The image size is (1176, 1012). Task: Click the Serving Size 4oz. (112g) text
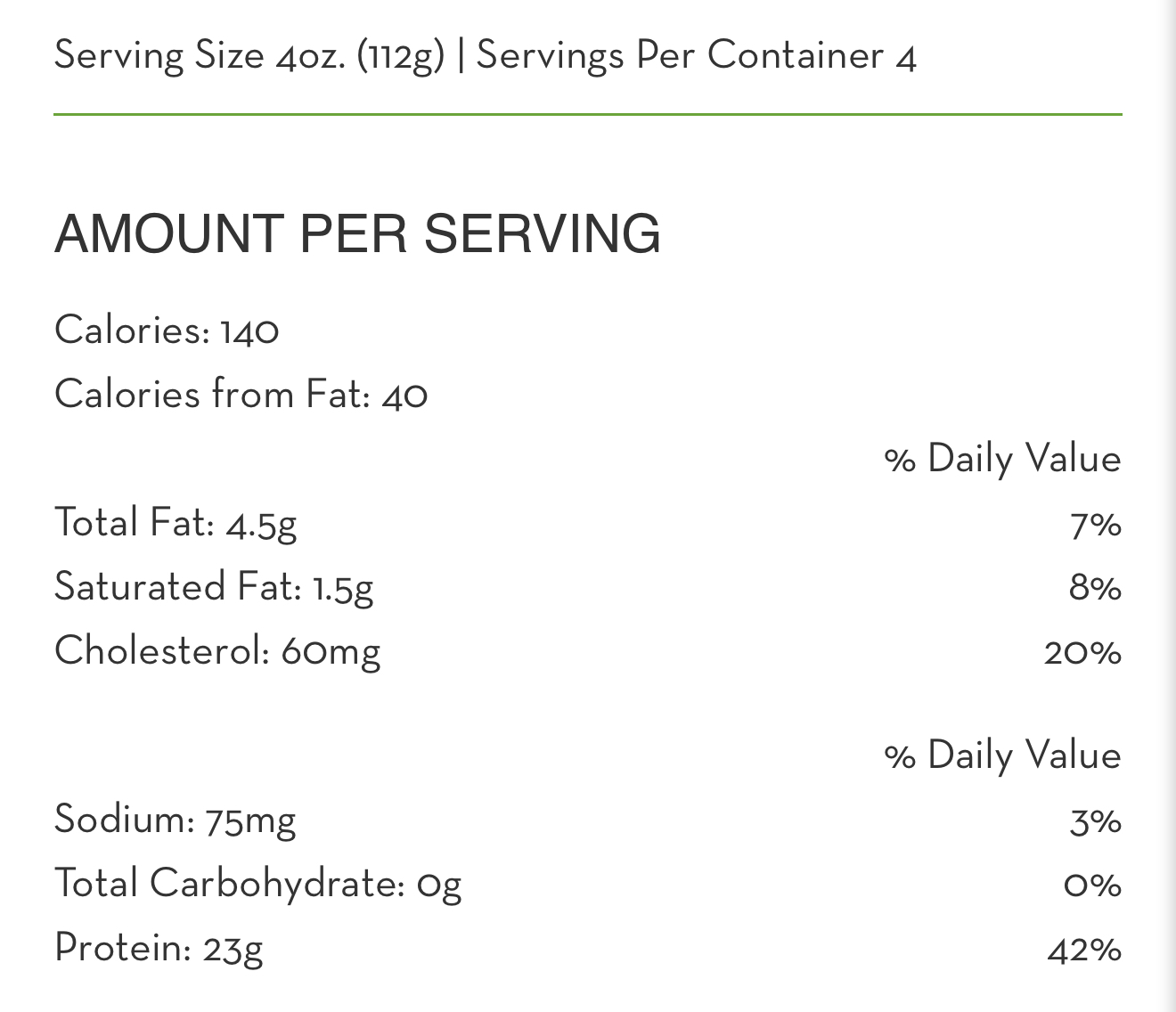click(x=249, y=56)
